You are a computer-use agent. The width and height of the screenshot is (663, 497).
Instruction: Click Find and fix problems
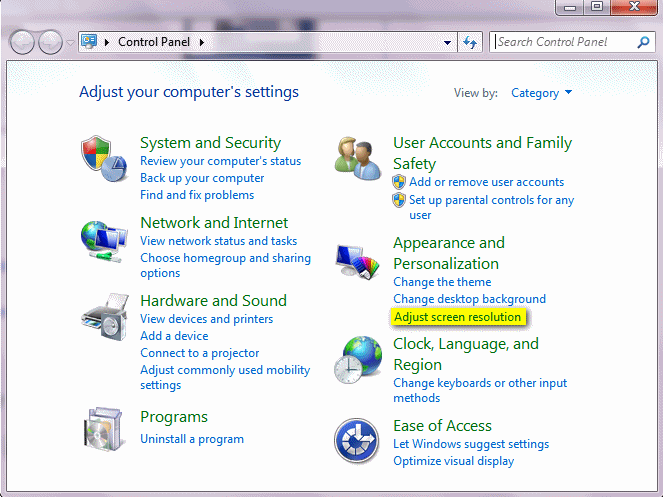point(197,195)
